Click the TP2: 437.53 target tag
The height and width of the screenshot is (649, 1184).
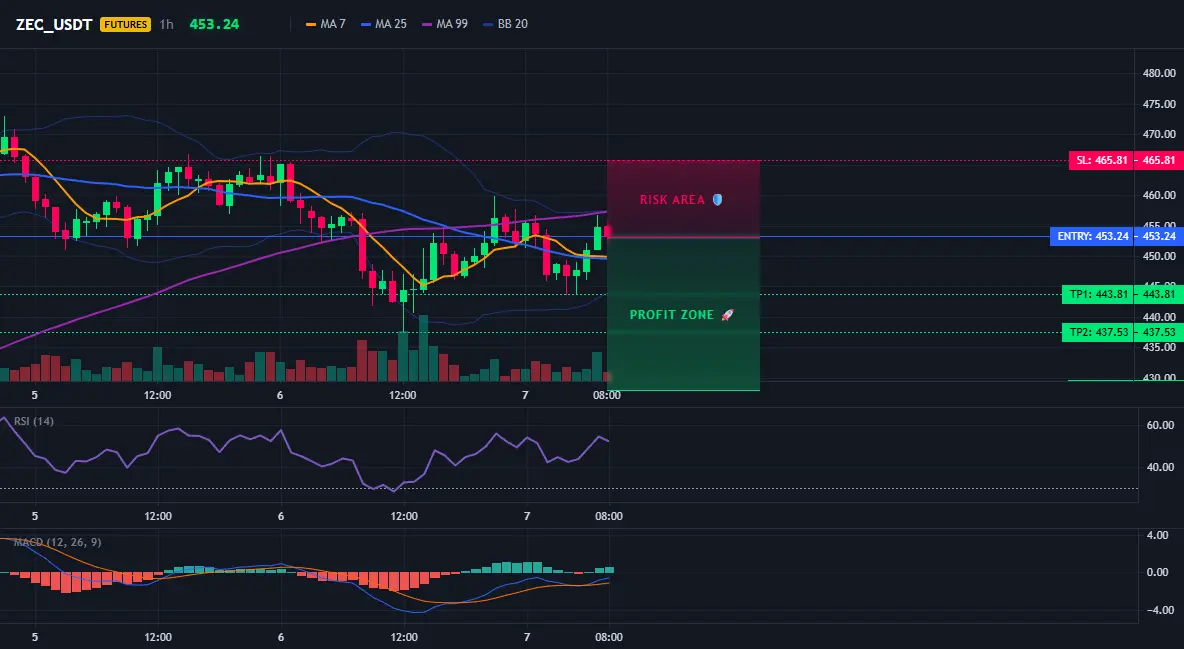(1097, 332)
